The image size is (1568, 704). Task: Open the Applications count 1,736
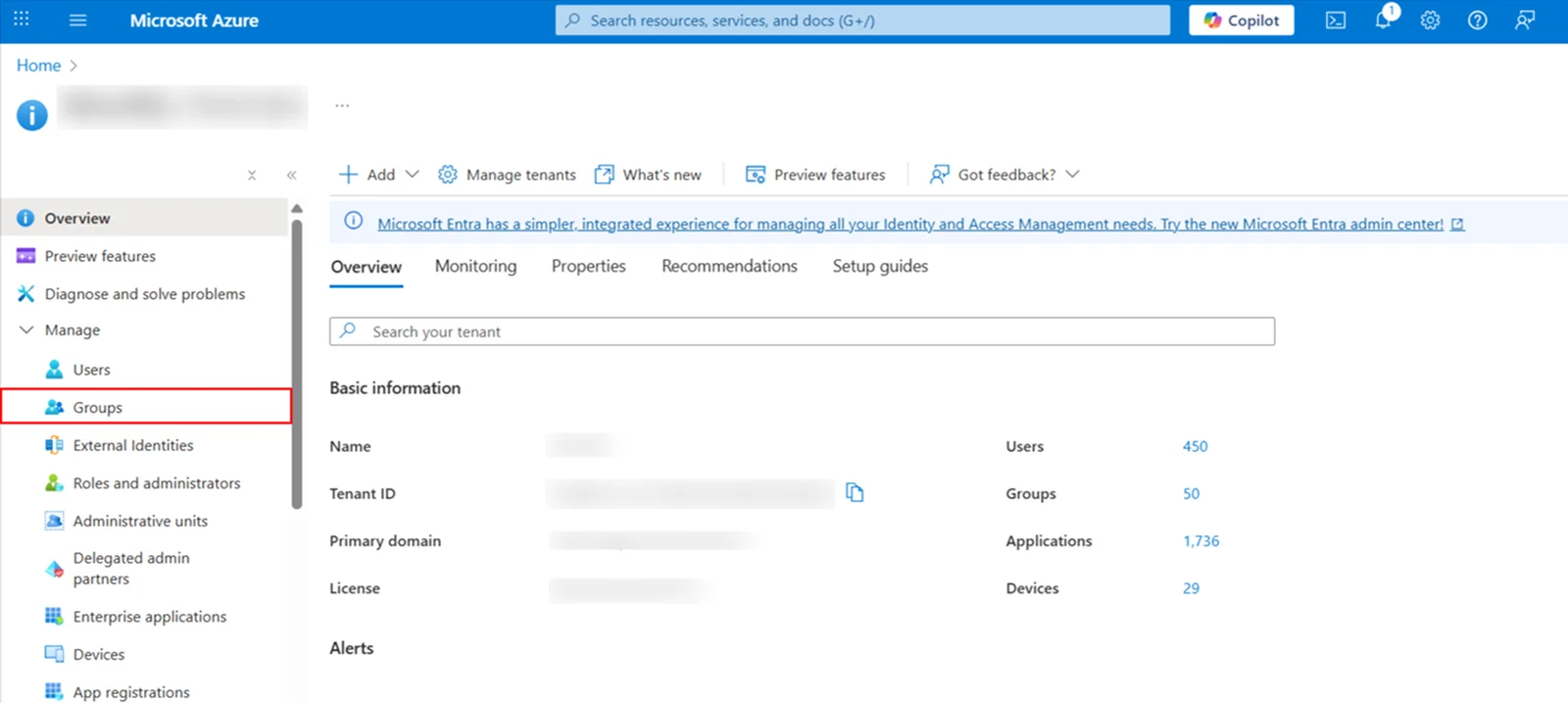pyautogui.click(x=1200, y=541)
